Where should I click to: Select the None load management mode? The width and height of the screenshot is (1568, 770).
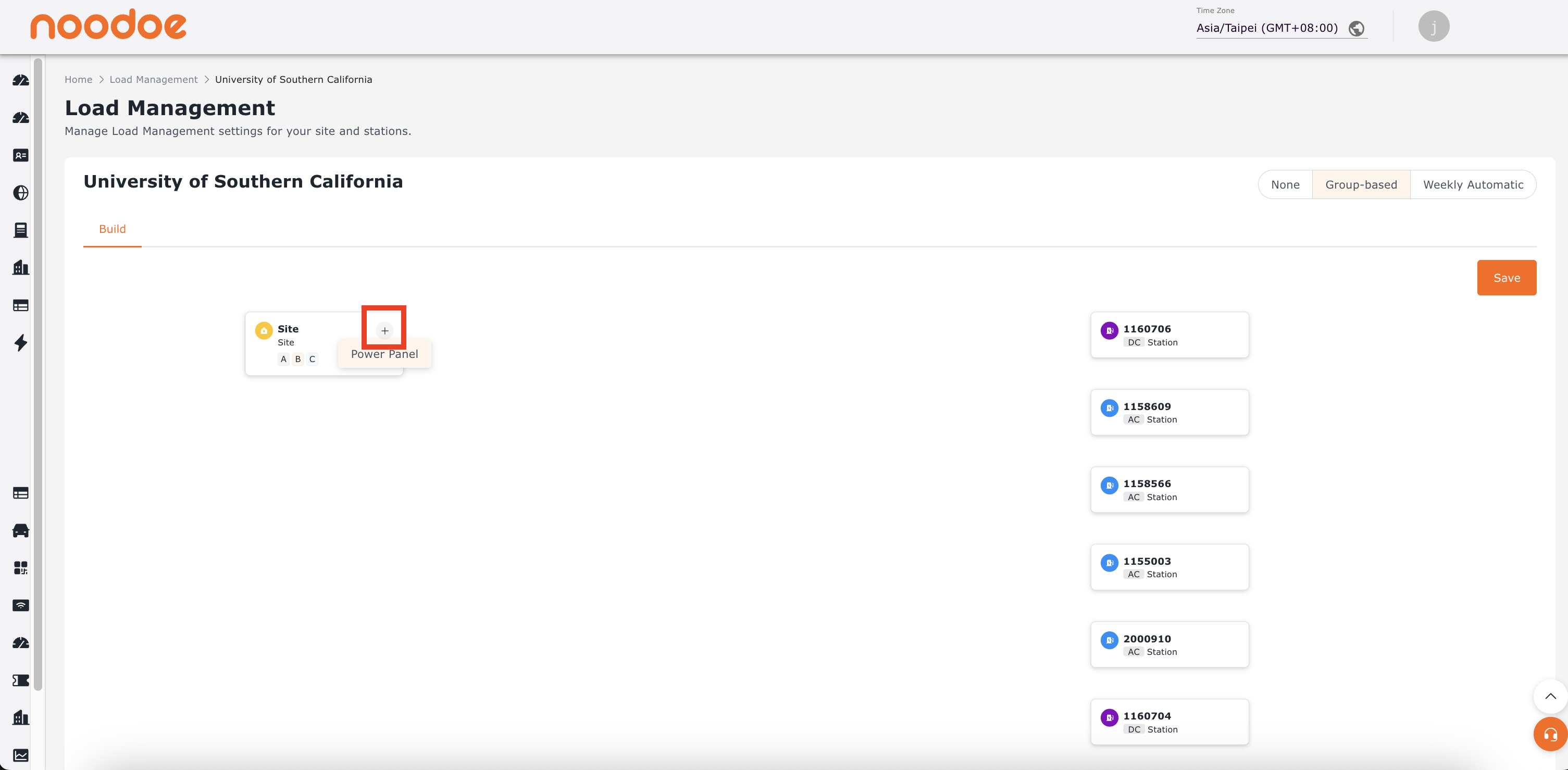pyautogui.click(x=1285, y=184)
